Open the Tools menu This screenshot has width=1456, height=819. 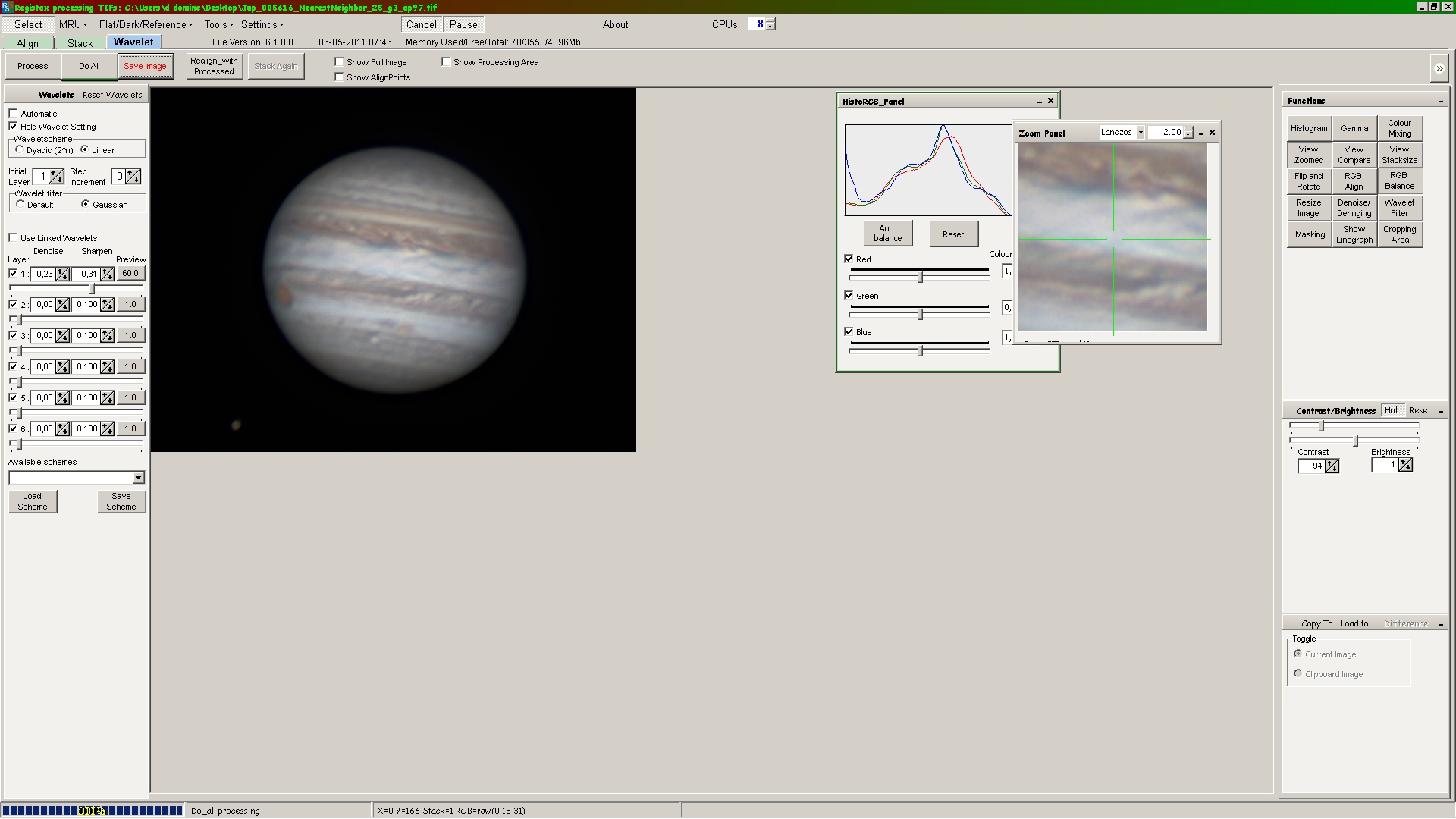(218, 24)
